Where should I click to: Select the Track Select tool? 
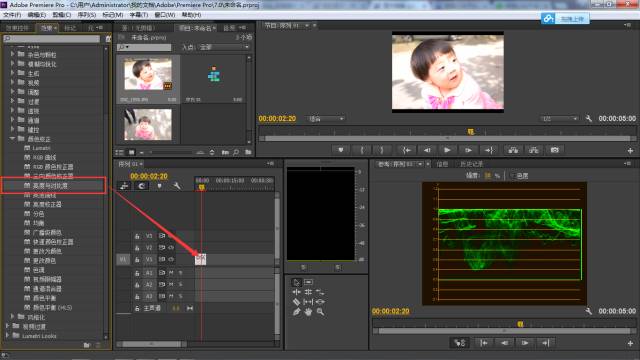point(309,282)
